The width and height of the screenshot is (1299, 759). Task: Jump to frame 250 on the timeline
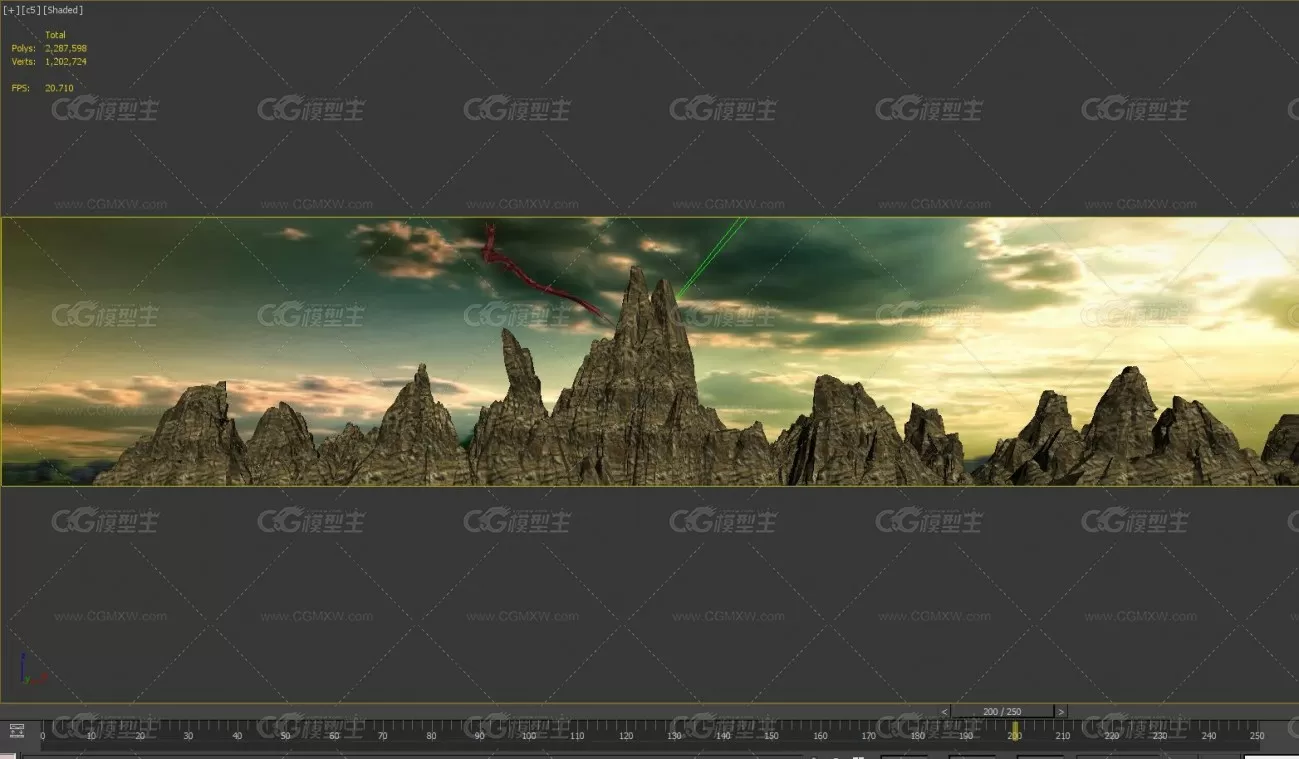(1257, 736)
